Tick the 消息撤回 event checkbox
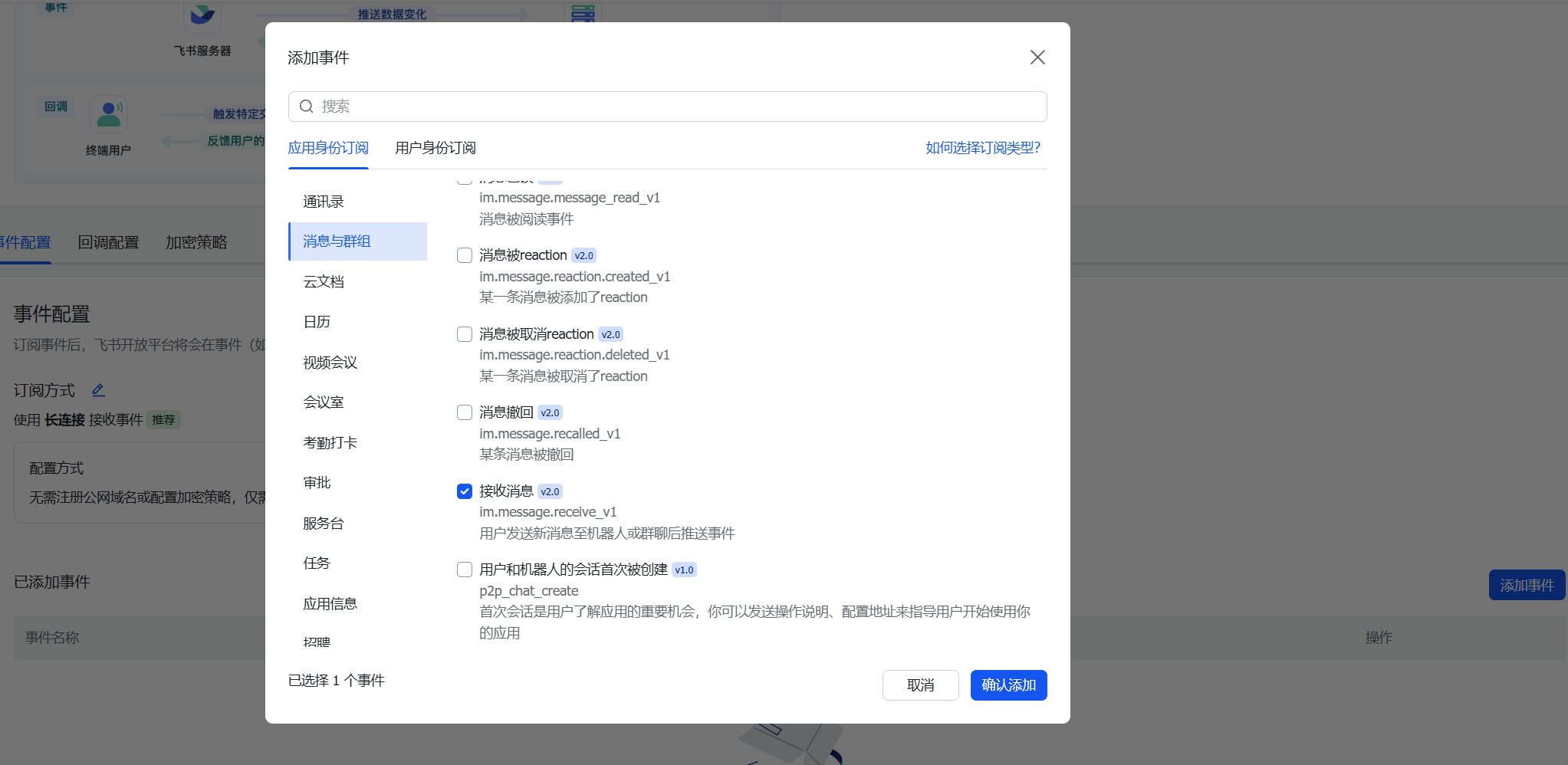The width and height of the screenshot is (1568, 765). point(465,412)
